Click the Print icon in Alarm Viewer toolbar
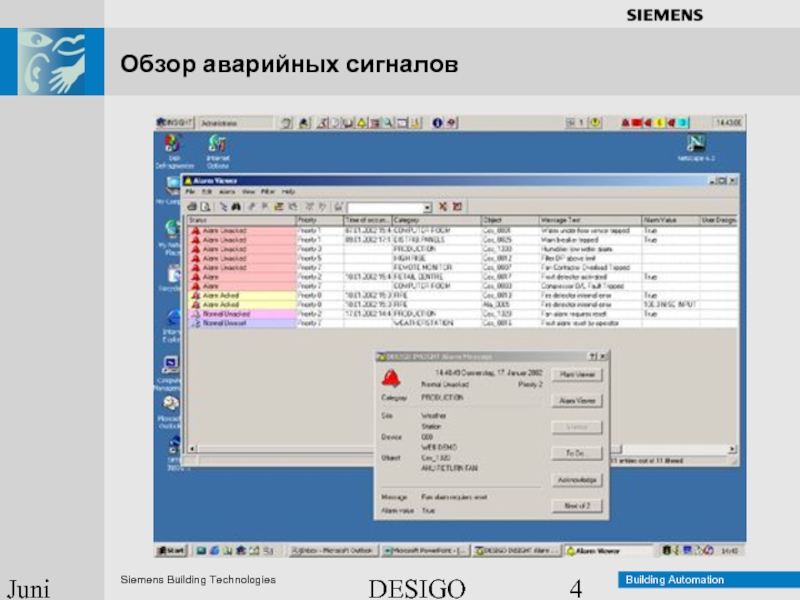Image resolution: width=800 pixels, height=600 pixels. click(192, 207)
